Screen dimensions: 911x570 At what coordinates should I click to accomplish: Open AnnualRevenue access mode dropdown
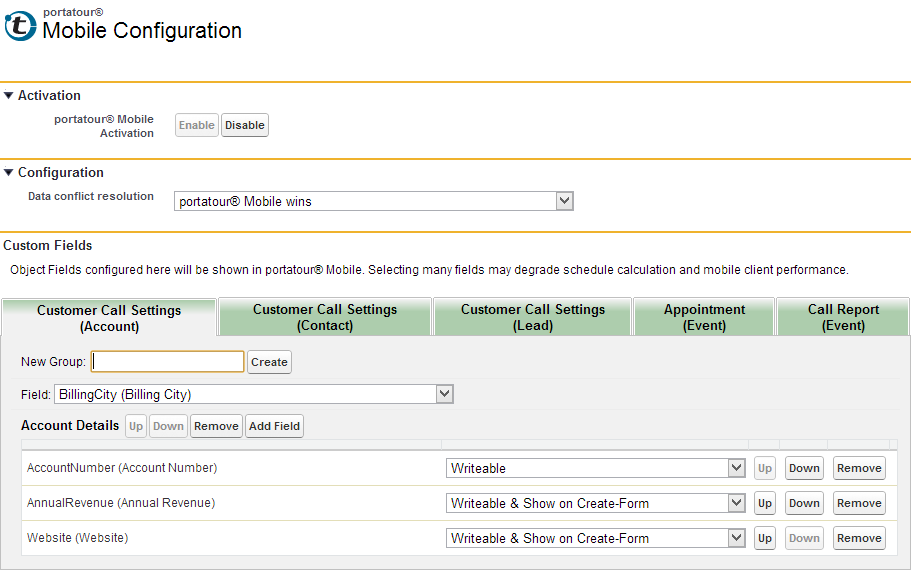(x=596, y=503)
